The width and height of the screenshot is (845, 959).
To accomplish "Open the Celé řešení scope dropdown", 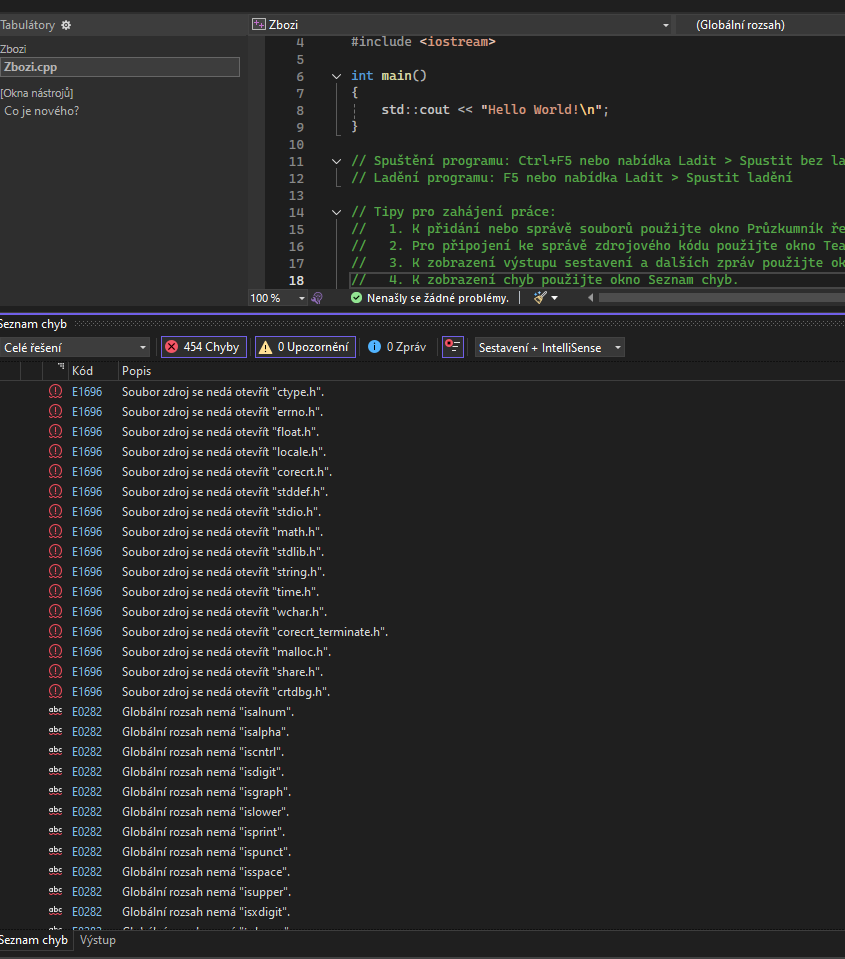I will tap(75, 347).
